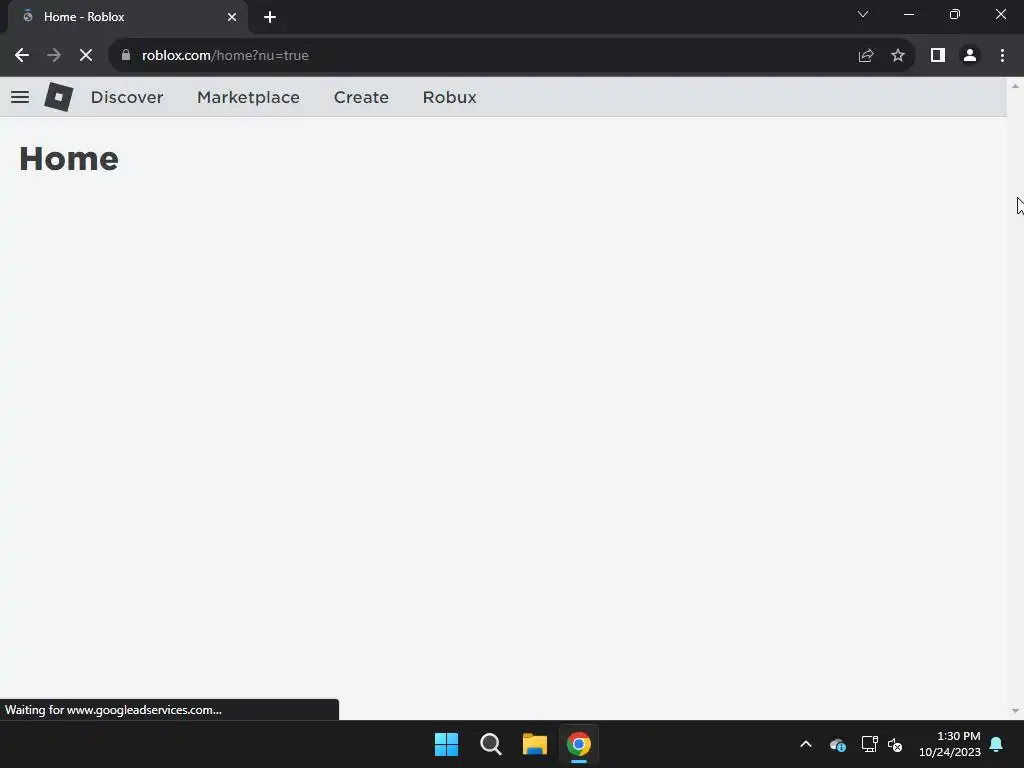Click the Roblox logo icon
This screenshot has width=1024, height=768.
pyautogui.click(x=59, y=97)
